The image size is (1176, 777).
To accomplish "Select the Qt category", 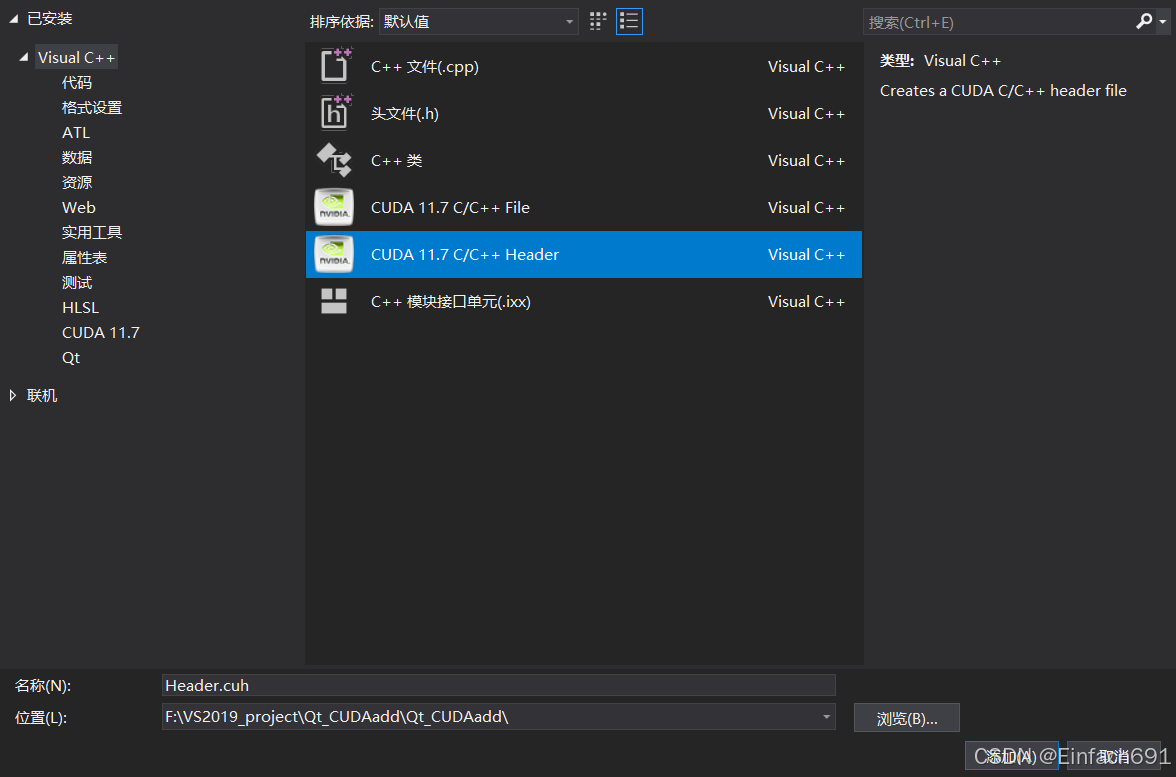I will tap(70, 357).
